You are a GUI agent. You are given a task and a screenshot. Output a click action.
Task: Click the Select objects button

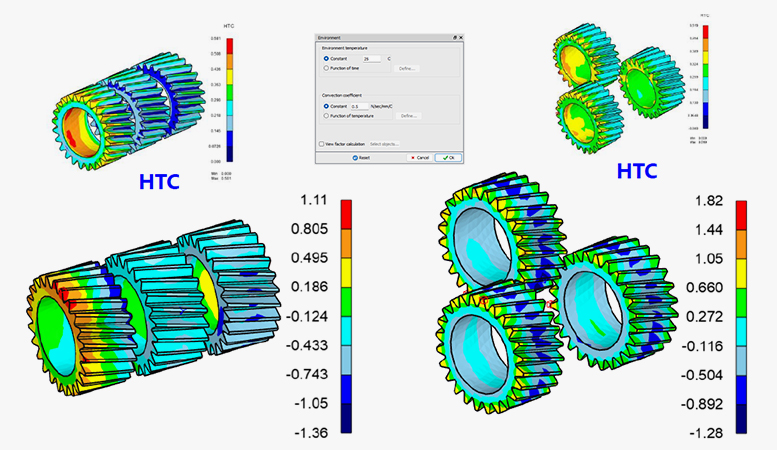[384, 144]
